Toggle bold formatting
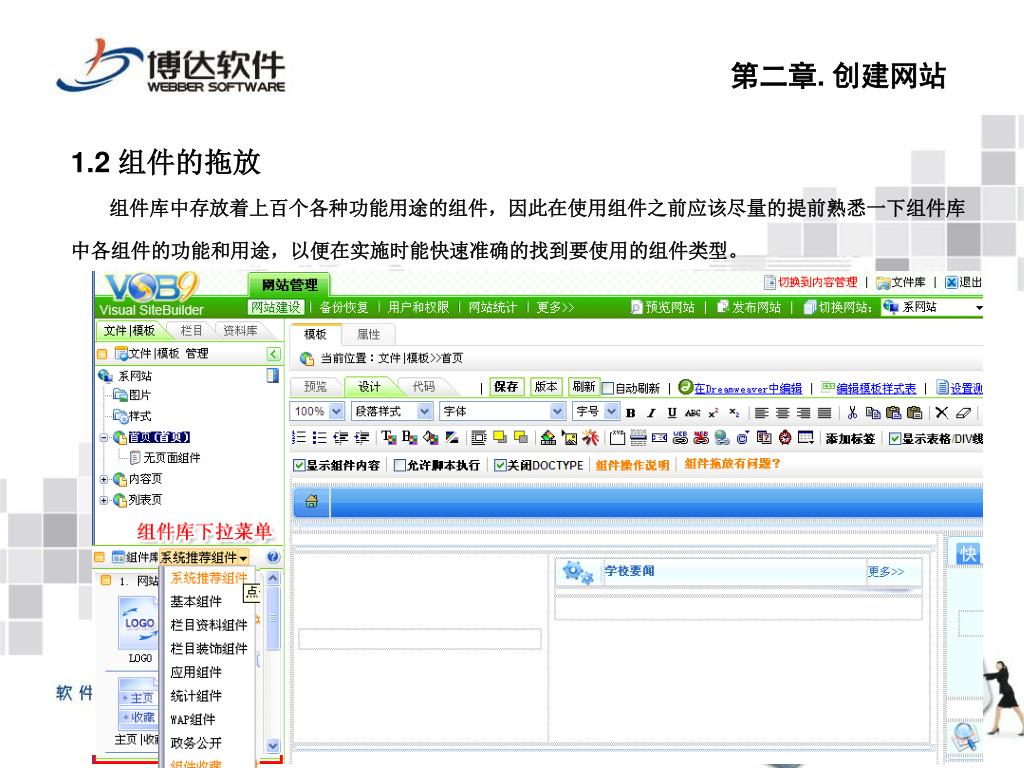Viewport: 1024px width, 768px height. click(x=630, y=413)
